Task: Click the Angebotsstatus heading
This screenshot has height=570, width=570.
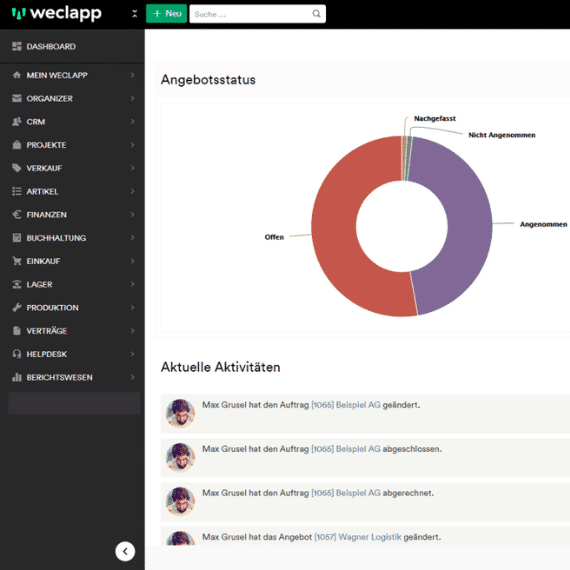Action: tap(208, 80)
